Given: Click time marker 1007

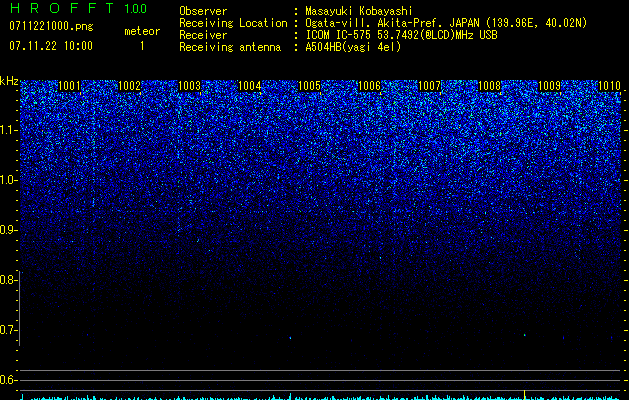Looking at the screenshot, I should pos(429,86).
